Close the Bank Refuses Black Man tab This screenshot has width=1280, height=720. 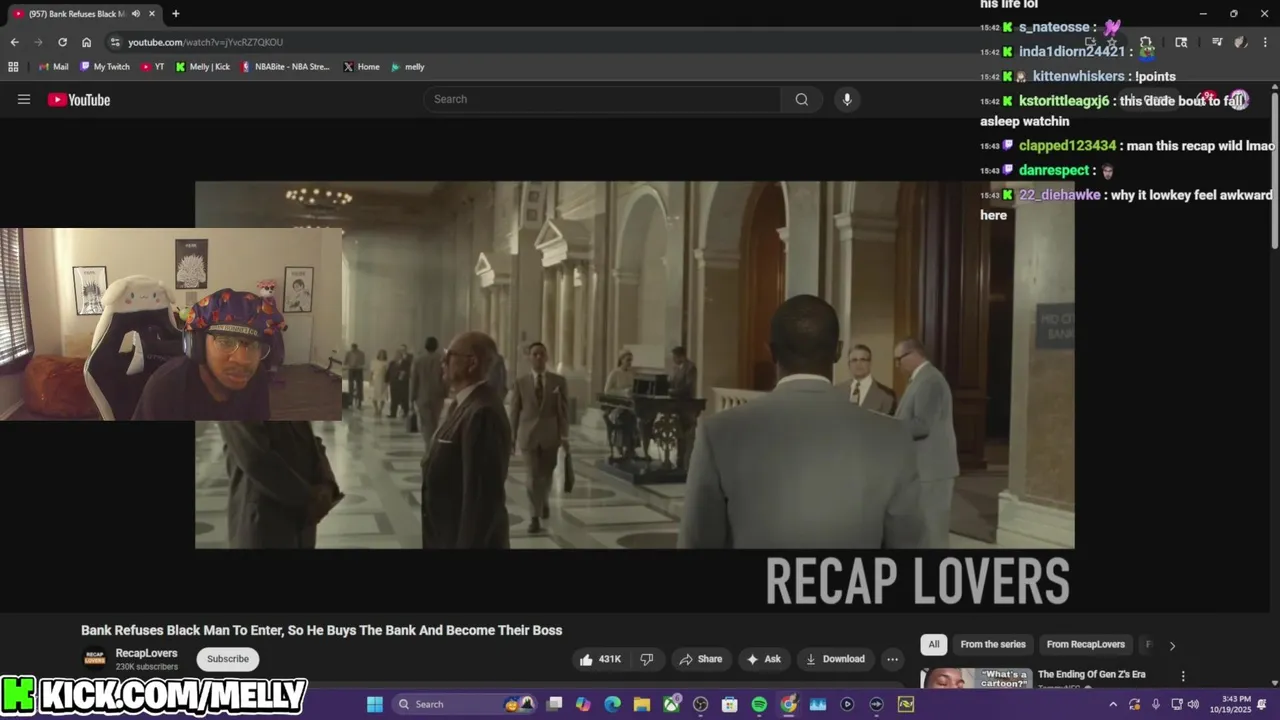(152, 14)
